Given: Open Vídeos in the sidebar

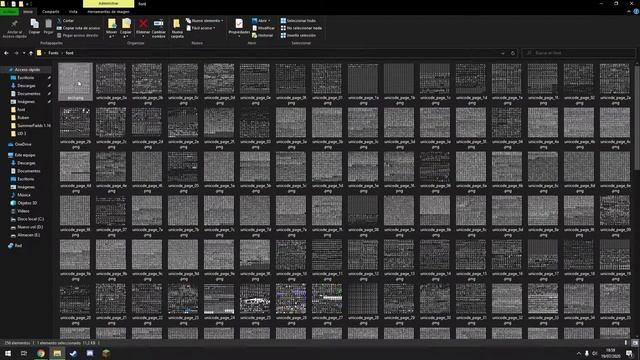Looking at the screenshot, I should (20, 211).
